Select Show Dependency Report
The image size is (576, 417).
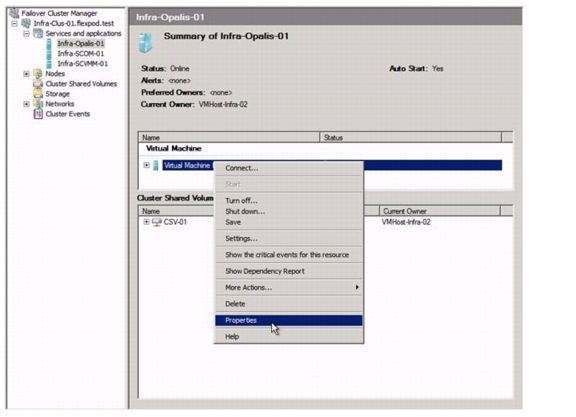pos(289,271)
